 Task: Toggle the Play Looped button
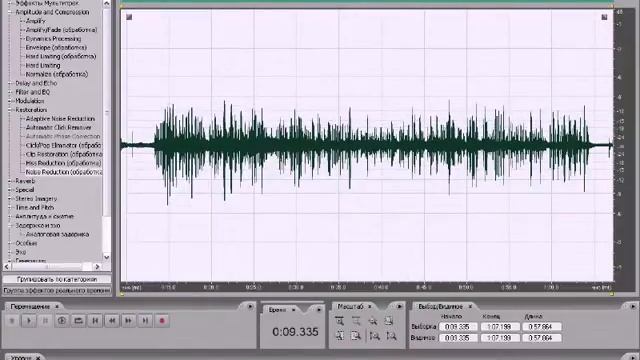(x=79, y=321)
